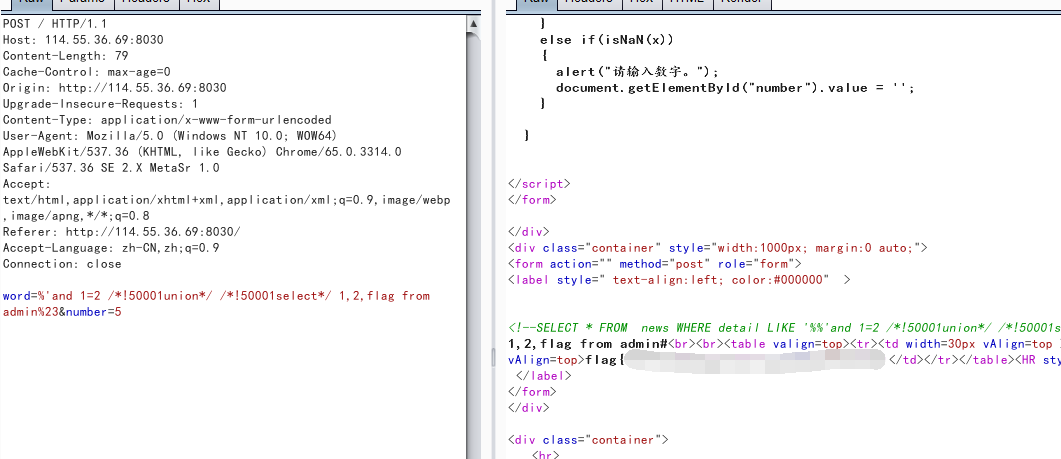This screenshot has height=459, width=1061.
Task: Click the "word=%'and 1=2" payload line
Action: 216,296
